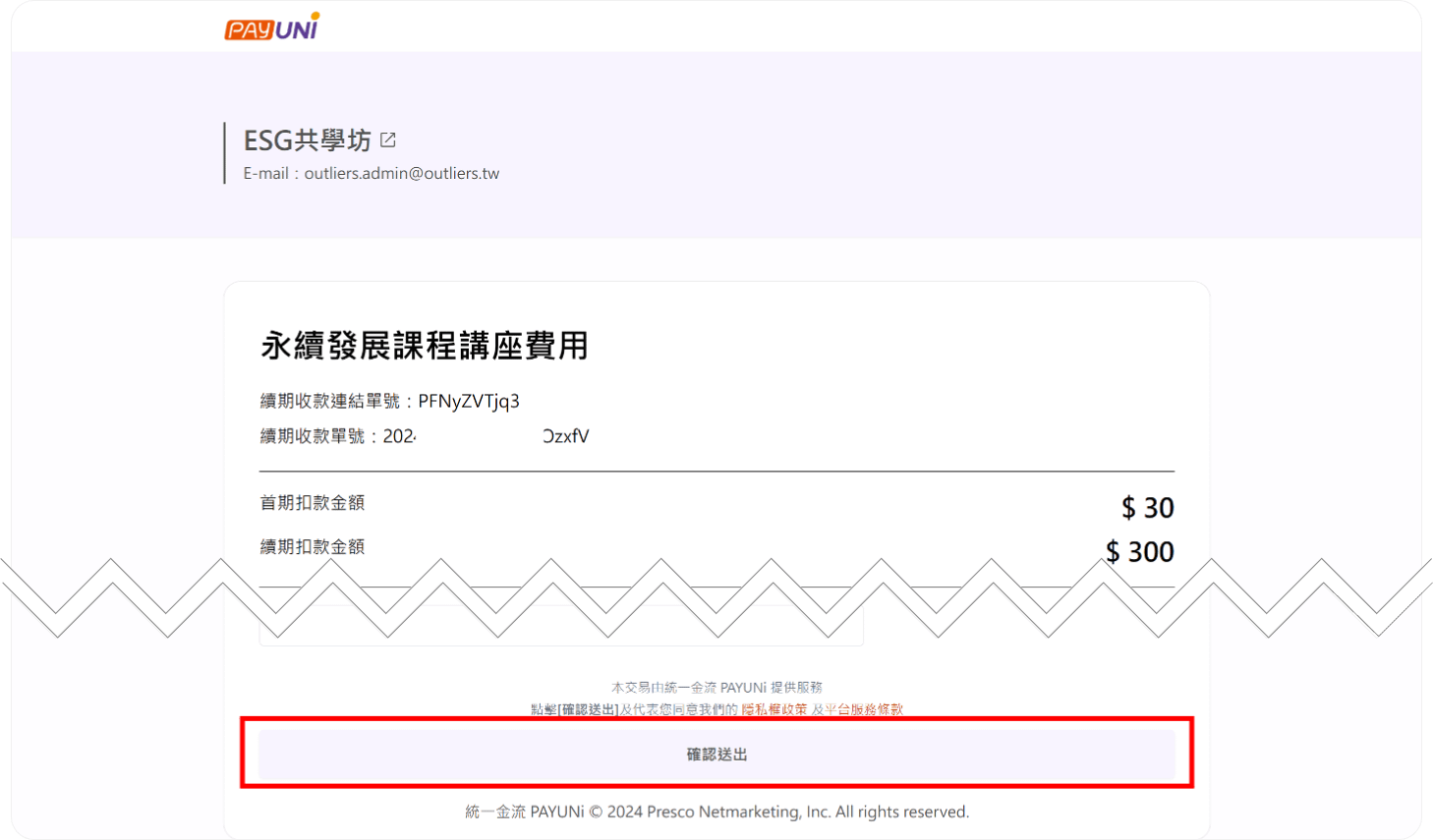Click the bracketed [確認送出] text in the consent notice
The width and height of the screenshot is (1433, 840).
[588, 709]
